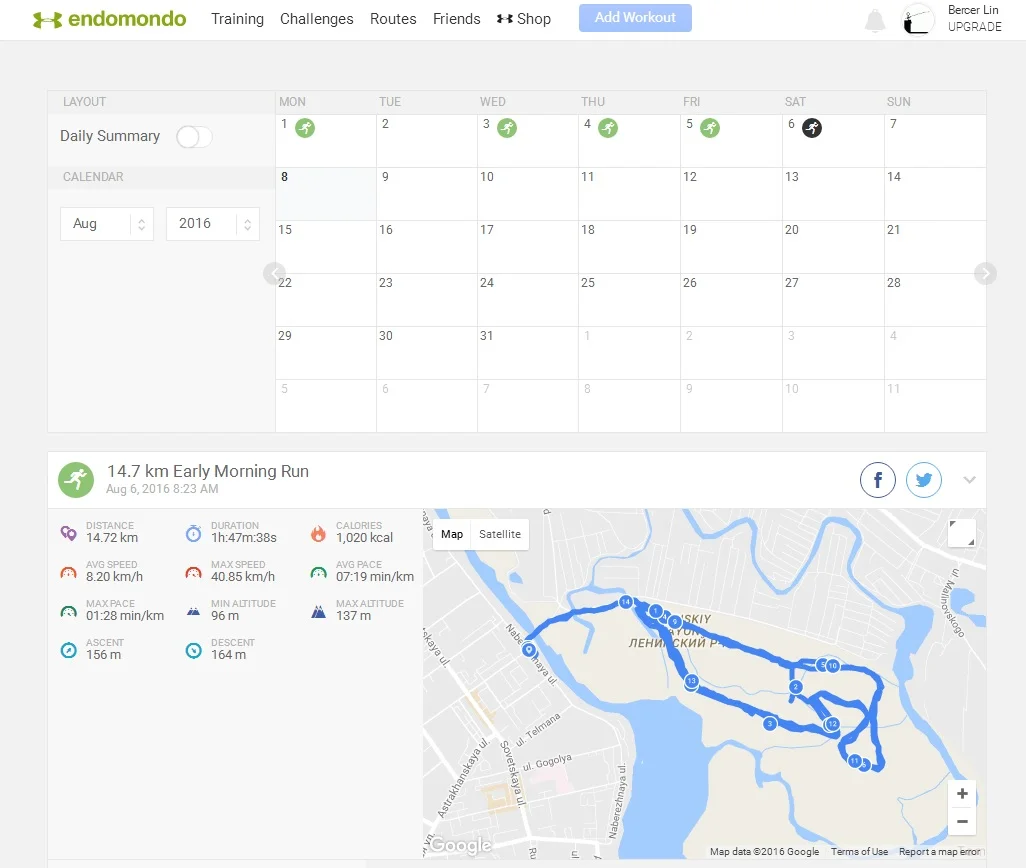
Task: Open the running workout on Aug 4
Action: coord(608,128)
